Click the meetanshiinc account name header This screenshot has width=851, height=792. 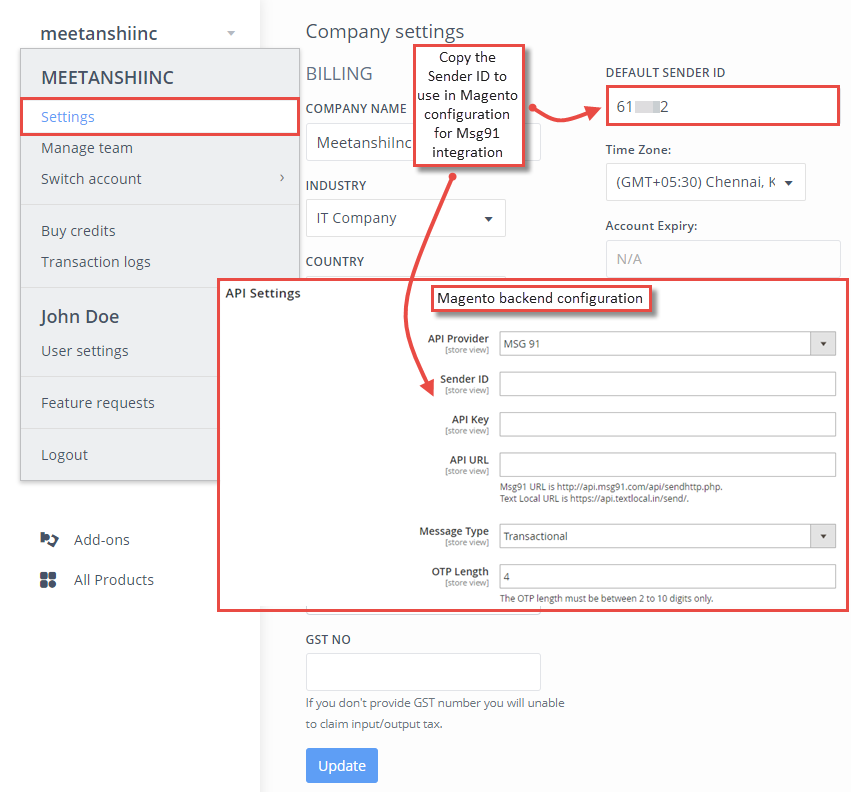coord(99,33)
